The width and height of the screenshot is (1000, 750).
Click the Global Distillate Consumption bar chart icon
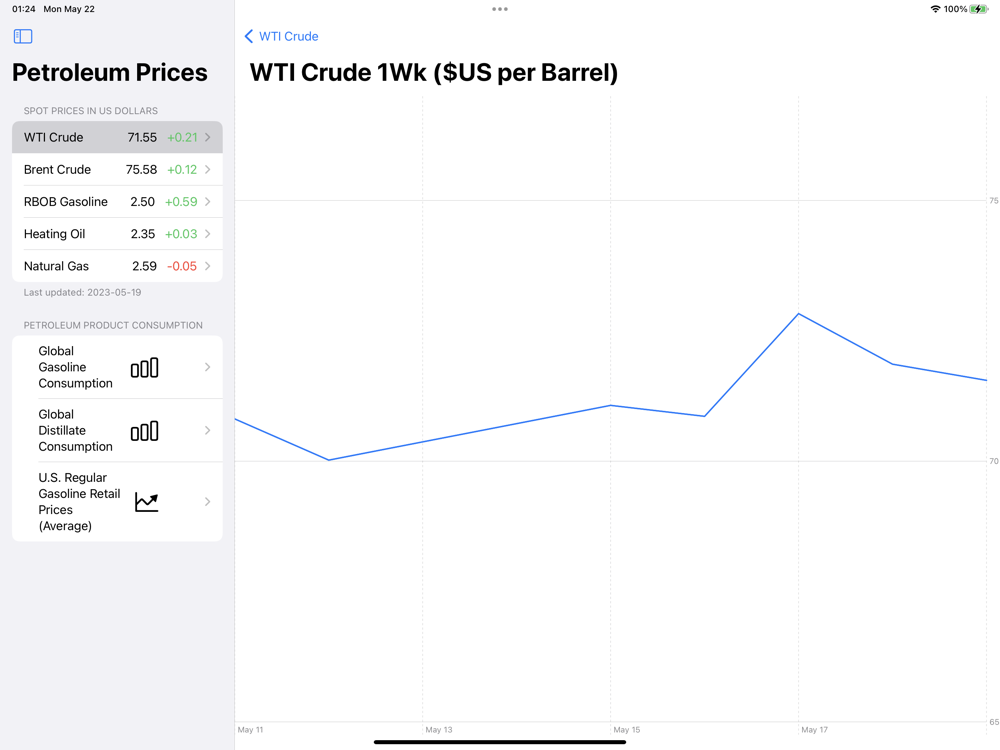point(145,431)
